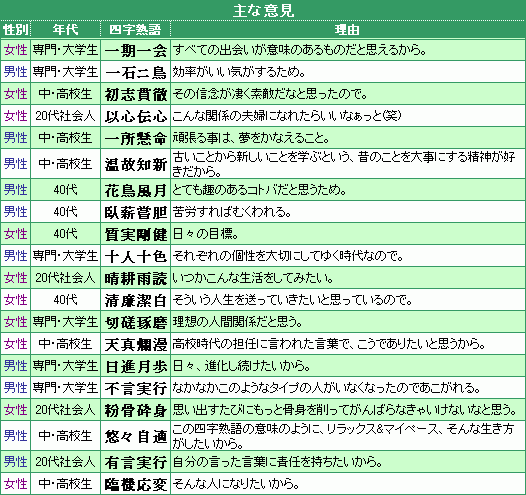
Task: Click 女性 in the 一期一会 row
Action: coord(15,50)
